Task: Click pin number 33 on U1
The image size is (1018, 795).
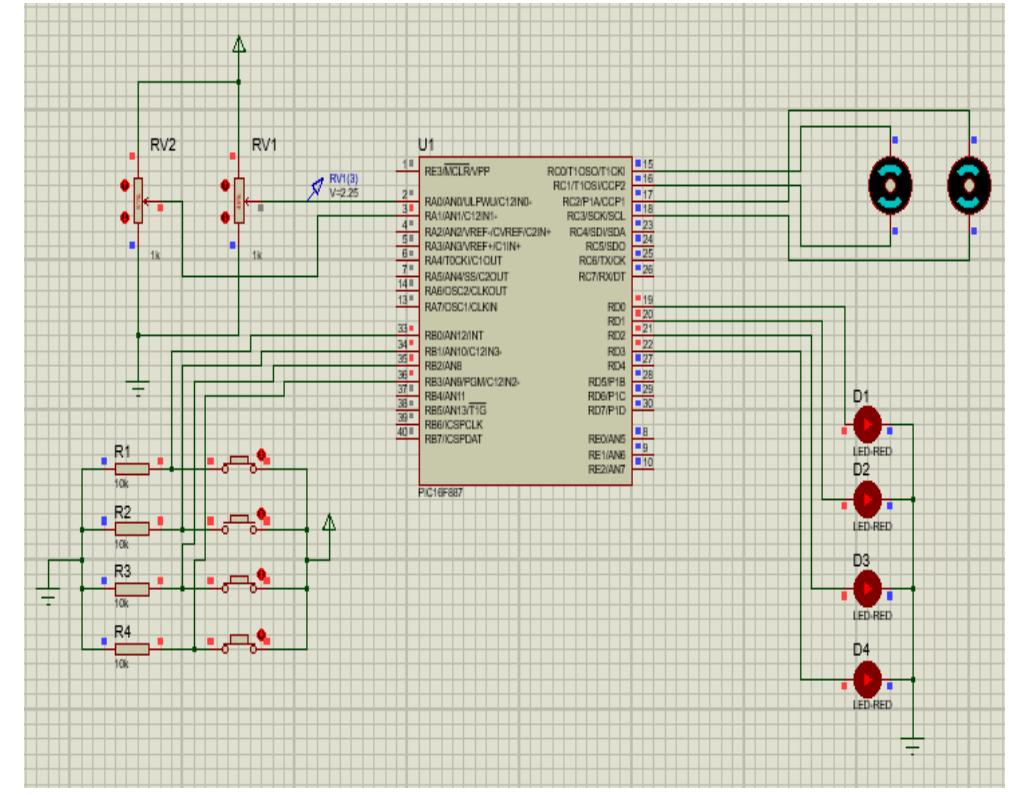Action: (x=403, y=328)
